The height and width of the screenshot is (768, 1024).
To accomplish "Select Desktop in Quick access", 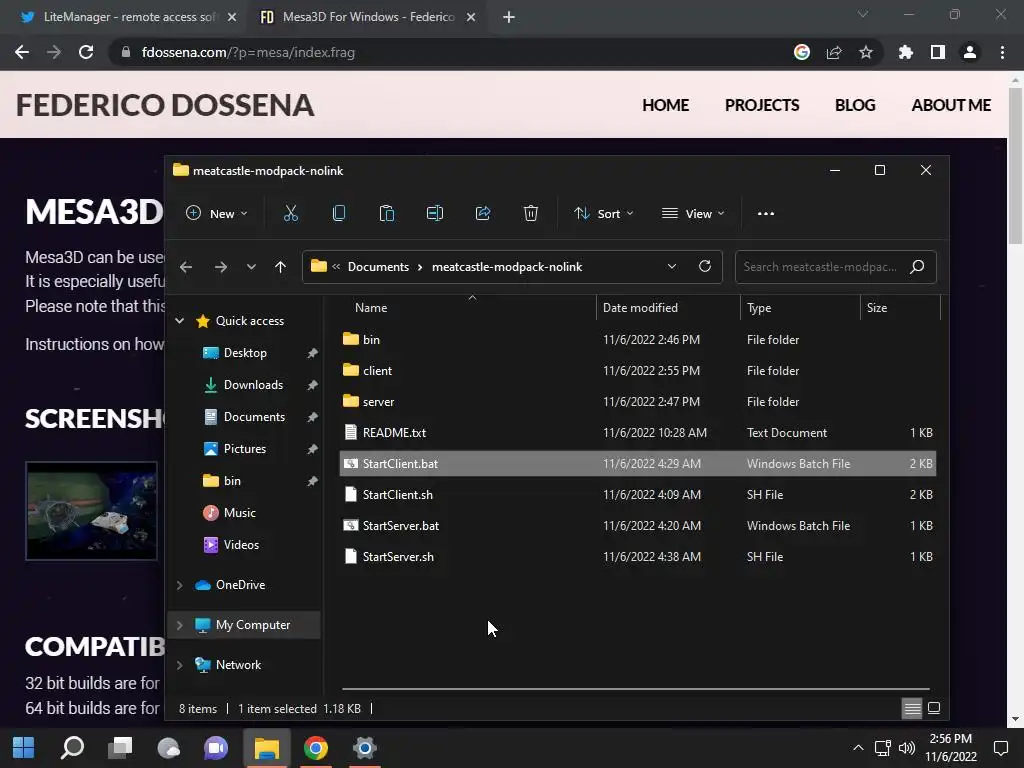I will tap(245, 353).
